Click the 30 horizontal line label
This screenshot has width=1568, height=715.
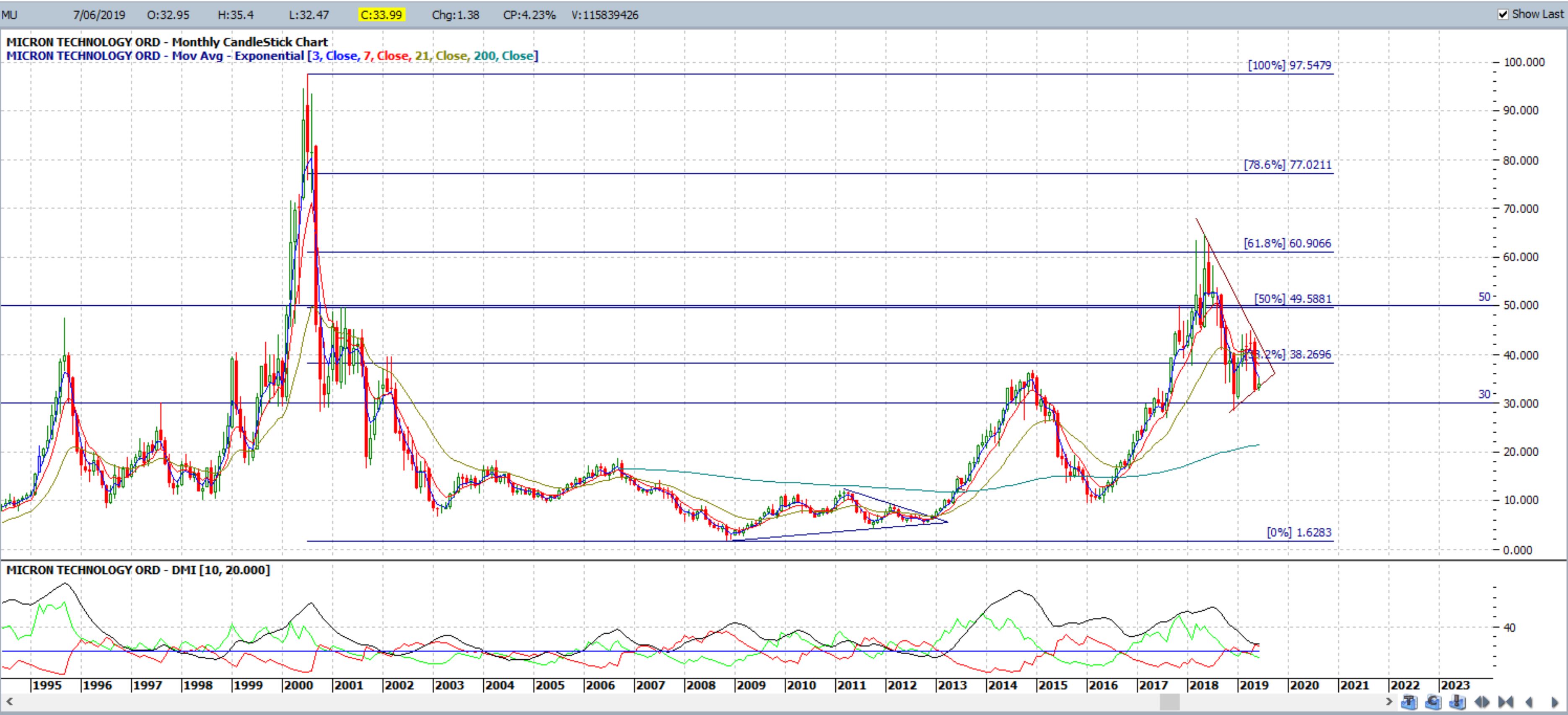tap(1484, 394)
